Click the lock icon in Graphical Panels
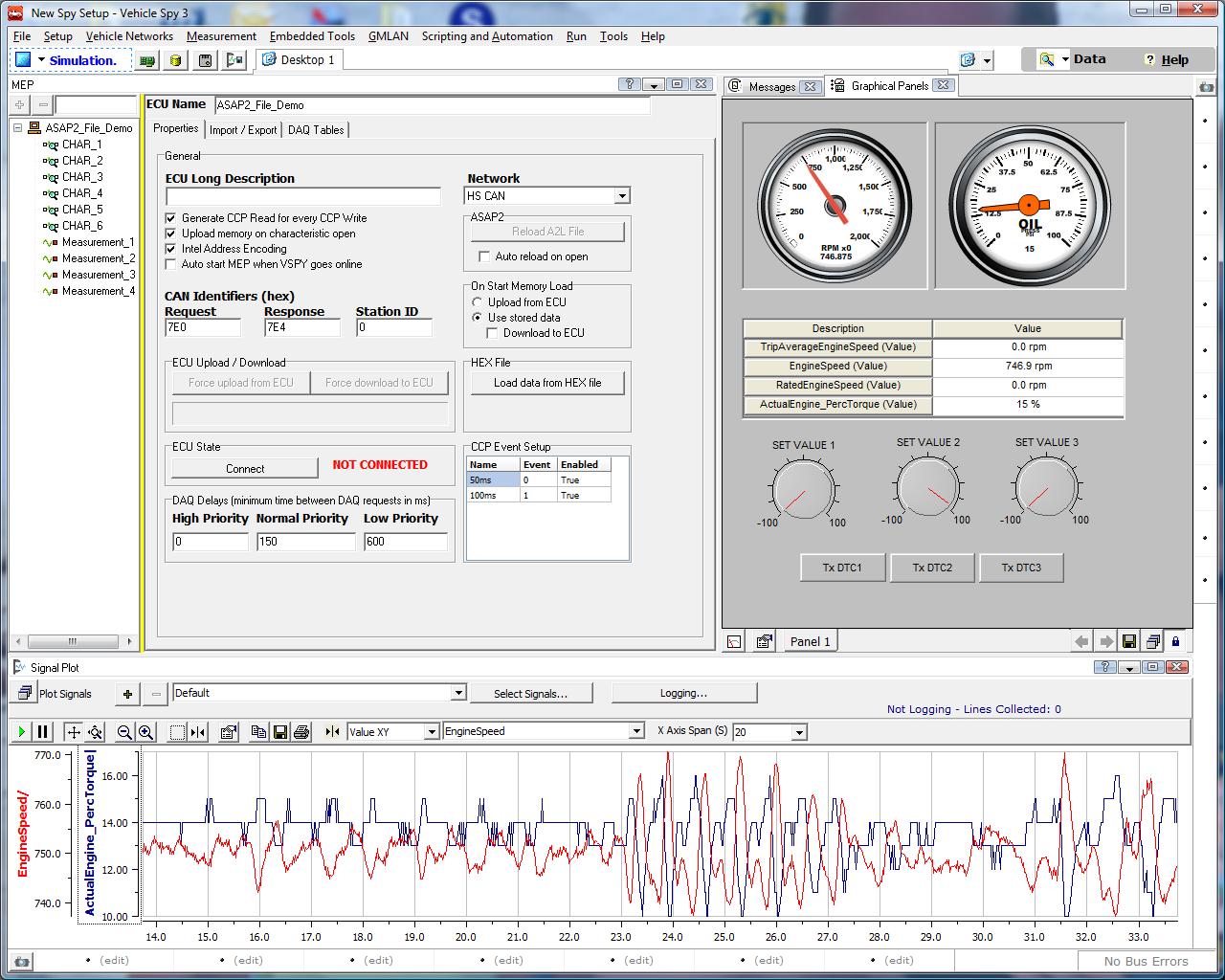 pyautogui.click(x=1176, y=641)
